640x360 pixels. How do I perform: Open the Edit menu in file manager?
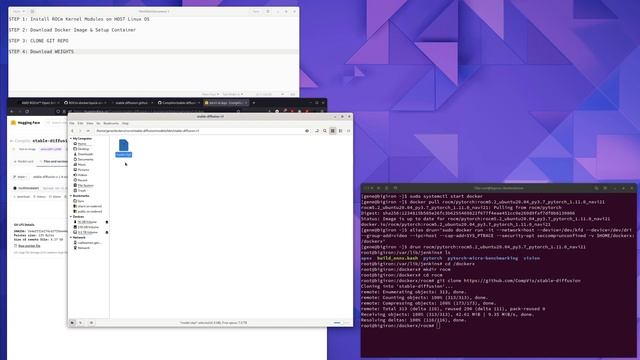pos(80,123)
